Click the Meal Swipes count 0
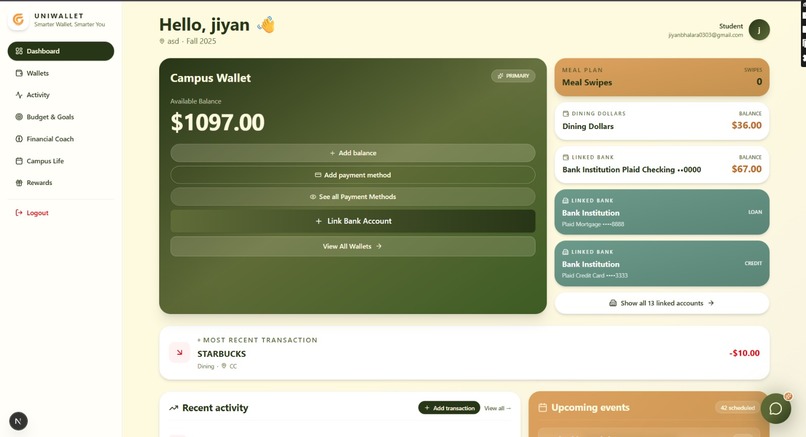 [759, 81]
